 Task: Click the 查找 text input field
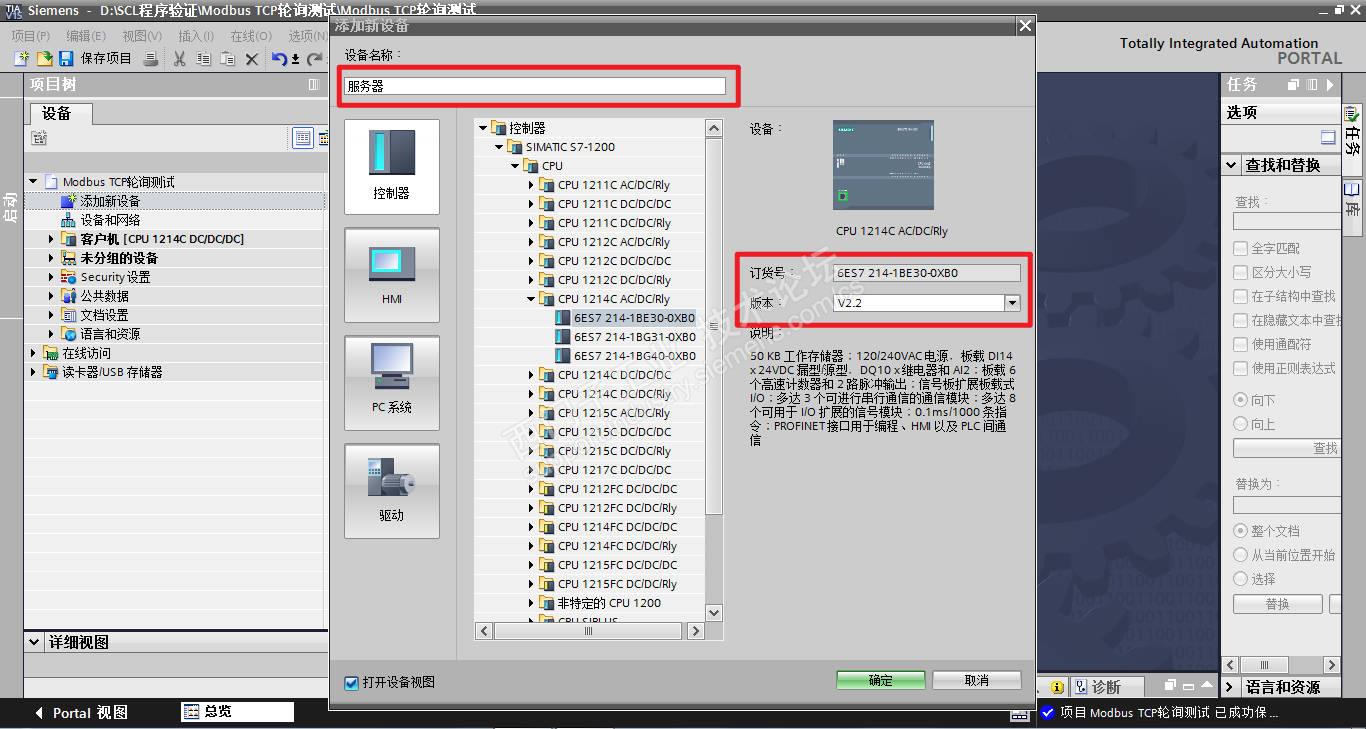1287,221
